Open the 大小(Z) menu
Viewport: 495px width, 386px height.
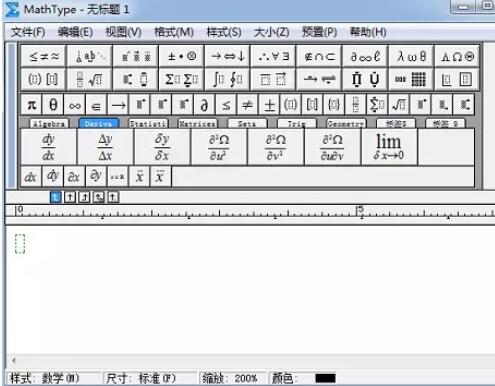tap(271, 32)
